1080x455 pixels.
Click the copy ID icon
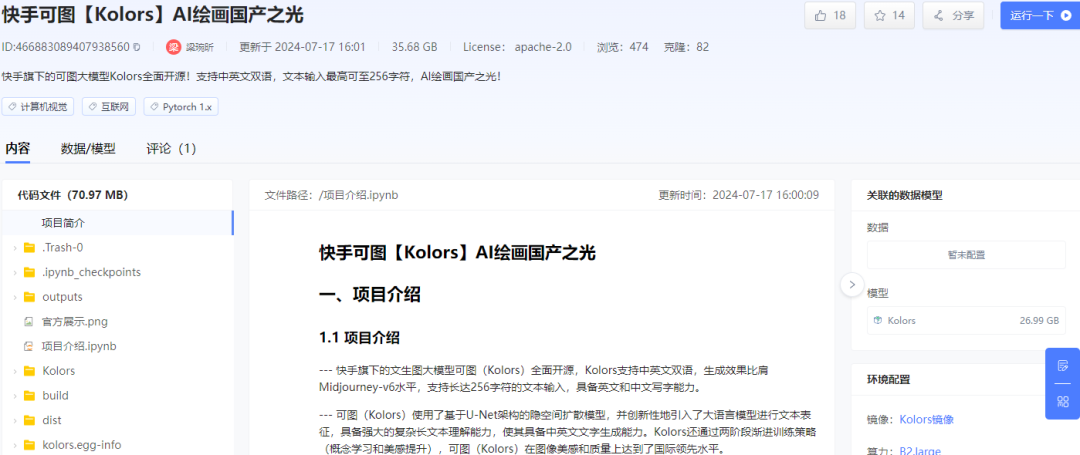tap(136, 47)
